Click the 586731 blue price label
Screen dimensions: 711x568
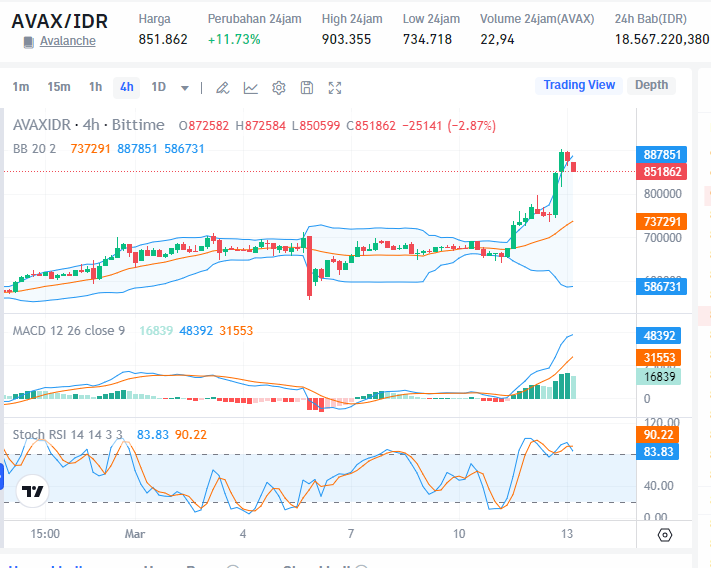coord(662,286)
